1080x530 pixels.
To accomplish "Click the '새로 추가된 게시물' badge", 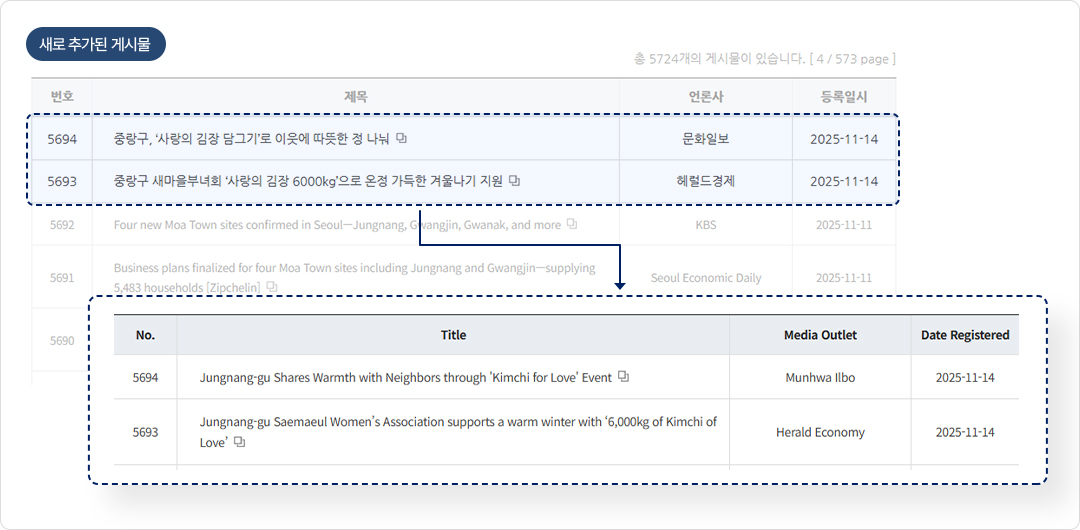I will tap(96, 44).
